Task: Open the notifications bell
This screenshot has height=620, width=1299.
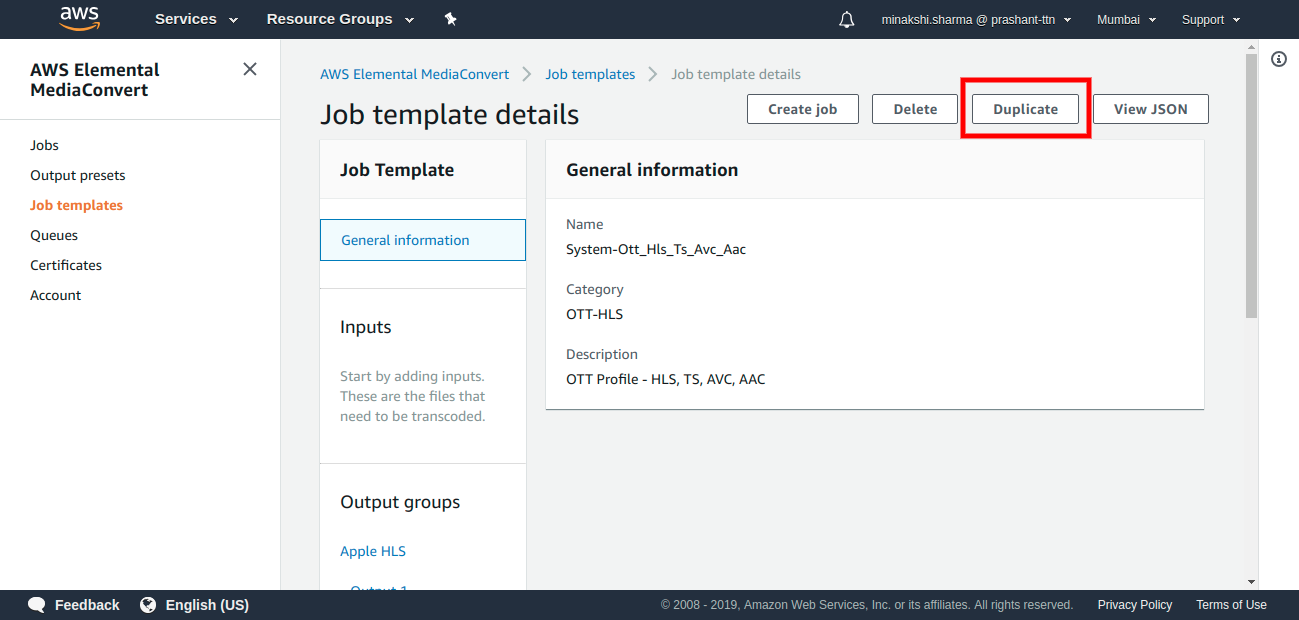Action: tap(847, 19)
